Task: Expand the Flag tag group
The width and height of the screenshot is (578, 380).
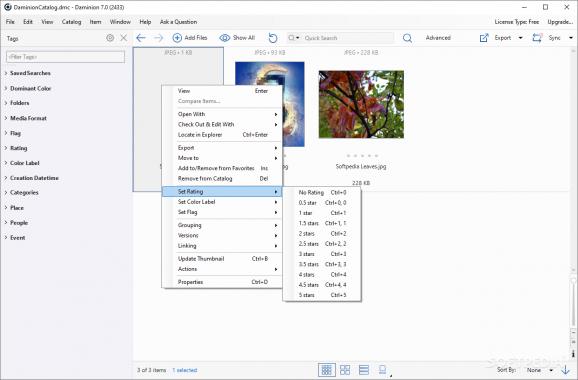Action: [6, 133]
